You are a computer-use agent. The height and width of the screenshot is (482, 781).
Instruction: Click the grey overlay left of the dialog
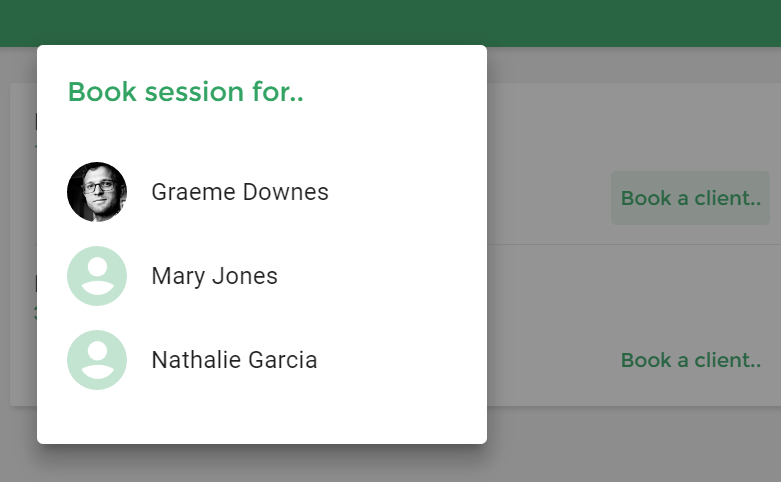pos(18,249)
